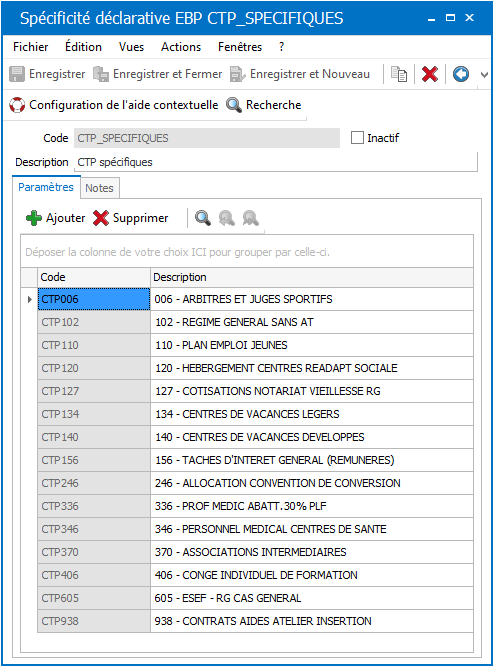Click Enregistrer et Fermer toolbar icon

[x=101, y=74]
